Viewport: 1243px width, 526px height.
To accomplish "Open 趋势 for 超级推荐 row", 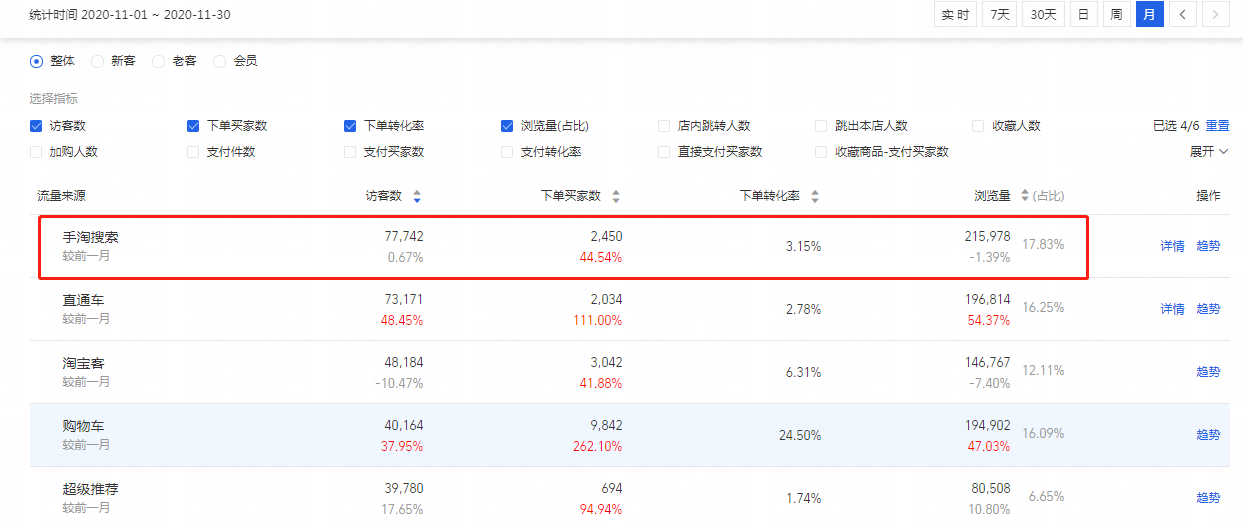I will (1208, 498).
